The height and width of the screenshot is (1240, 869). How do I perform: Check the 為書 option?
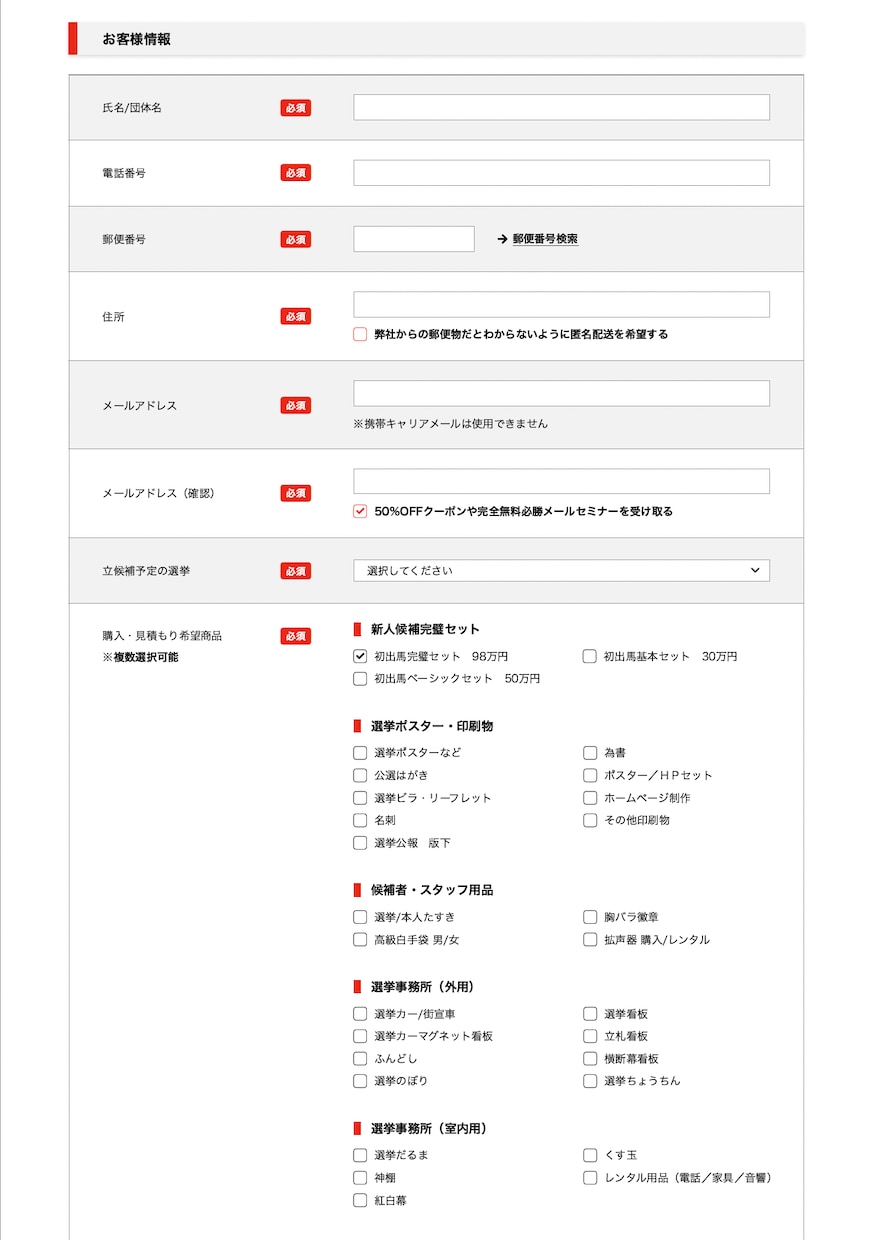[590, 752]
